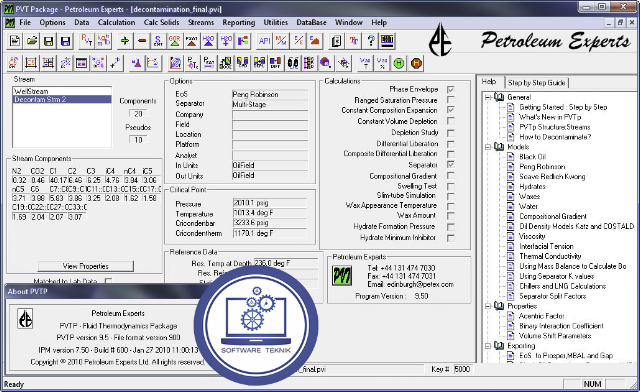Open Acentric Factor help topic

tap(542, 316)
